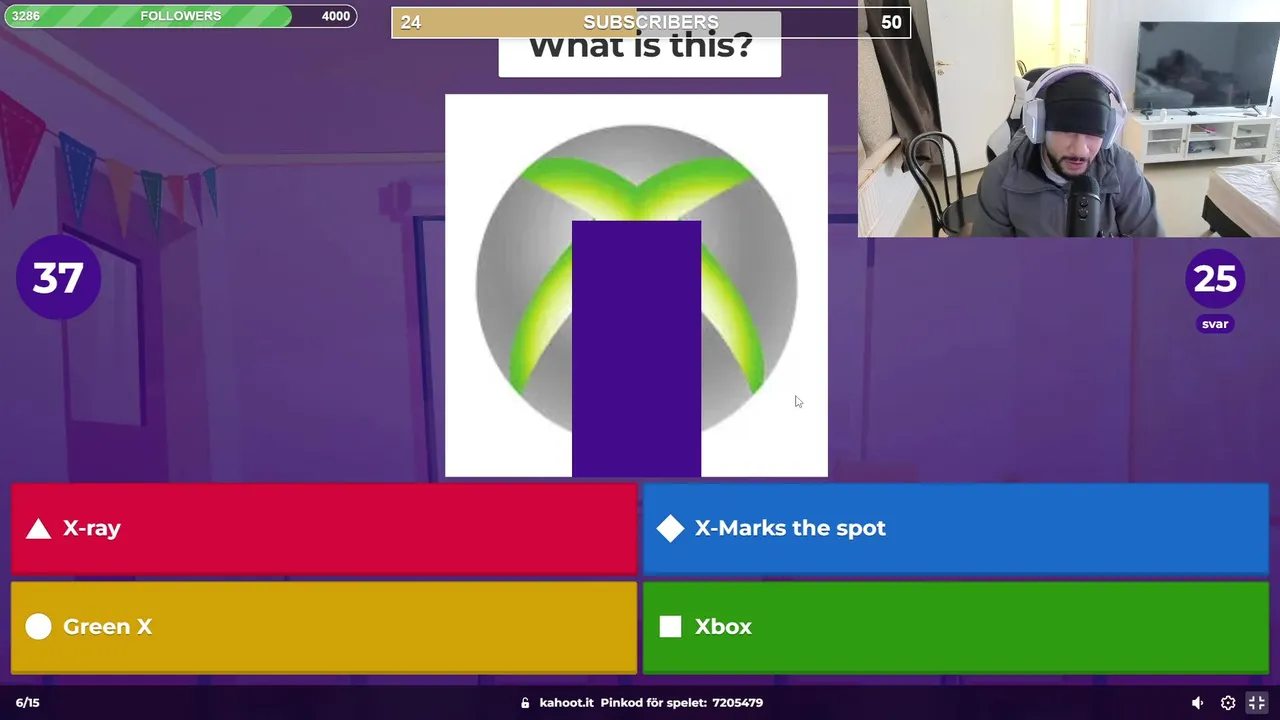Click the 25 answers counter circle
The height and width of the screenshot is (720, 1280).
pyautogui.click(x=1215, y=279)
